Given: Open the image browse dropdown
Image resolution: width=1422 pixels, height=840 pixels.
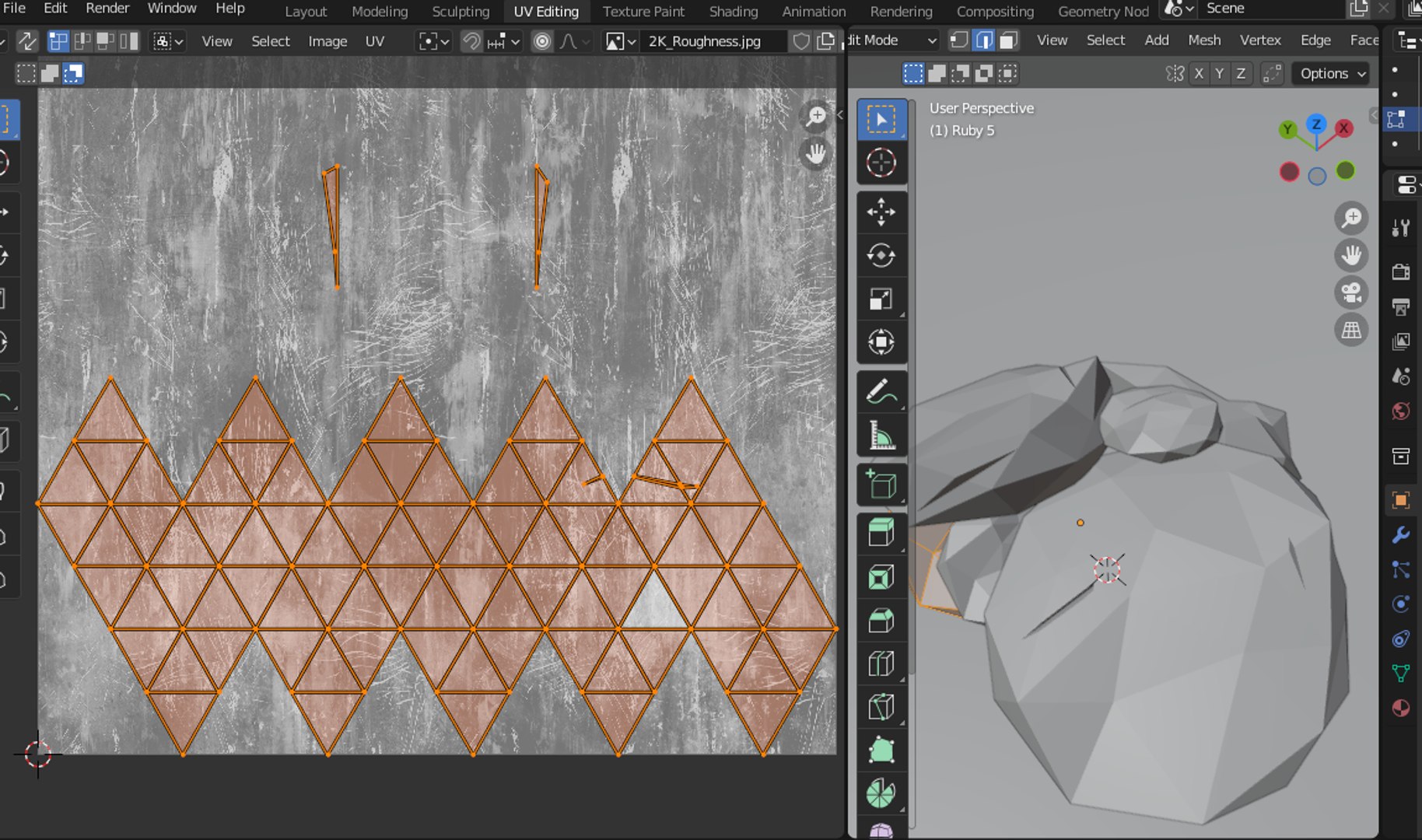Looking at the screenshot, I should 621,41.
